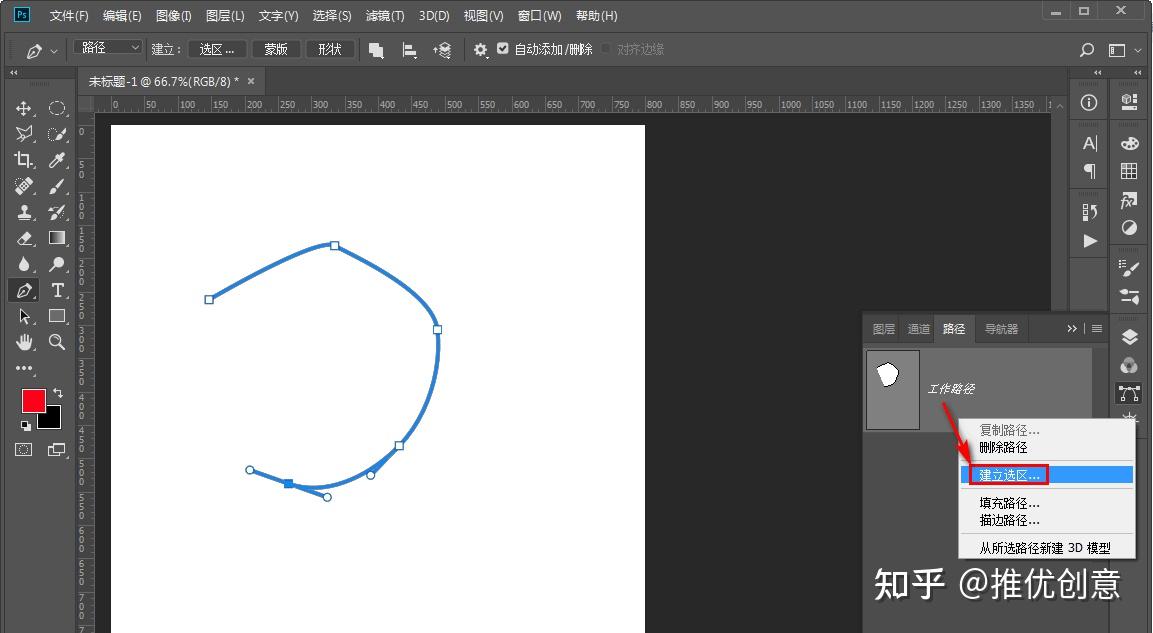Open the 路径 mode dropdown
Screen dimensions: 1153x633
click(x=108, y=48)
